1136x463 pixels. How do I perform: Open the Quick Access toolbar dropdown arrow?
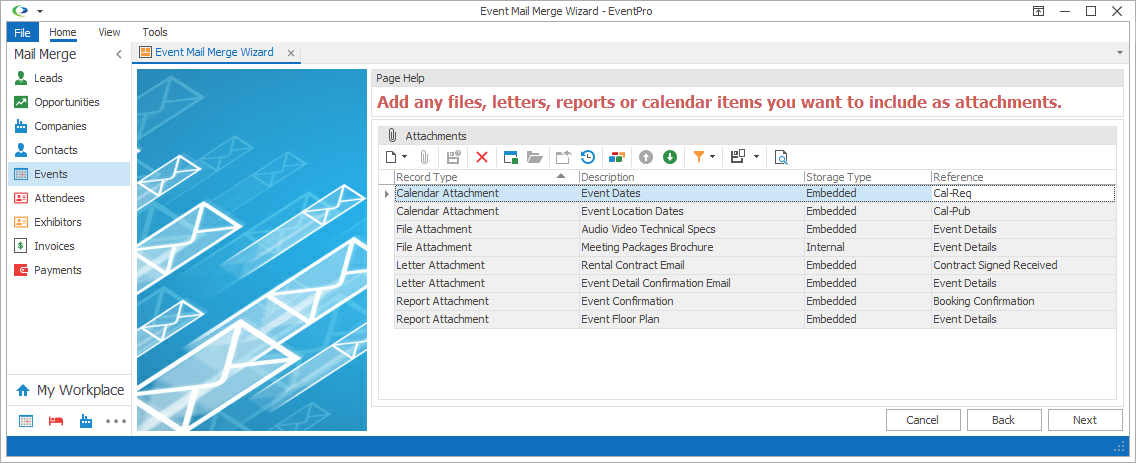pos(40,11)
